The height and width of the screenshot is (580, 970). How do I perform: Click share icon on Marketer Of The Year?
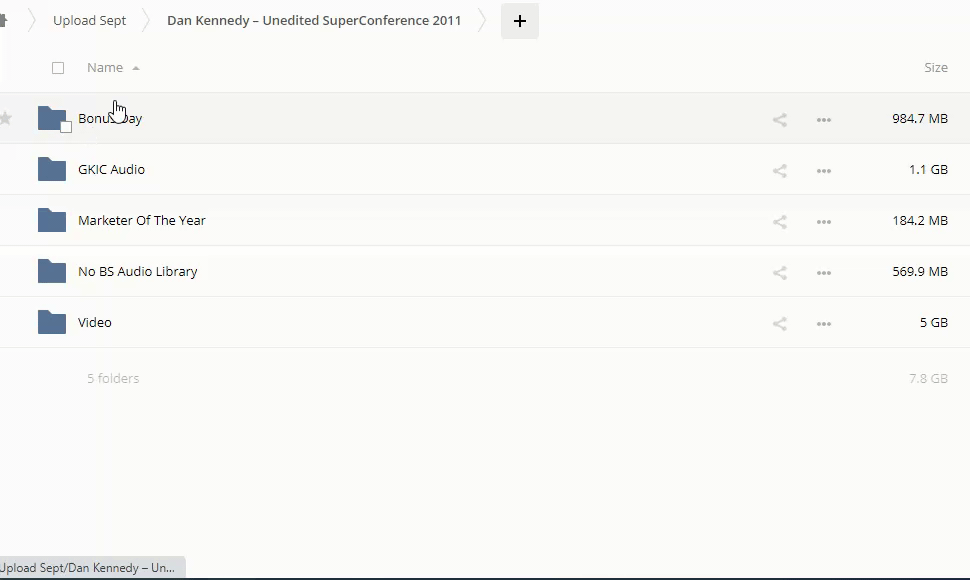[780, 222]
